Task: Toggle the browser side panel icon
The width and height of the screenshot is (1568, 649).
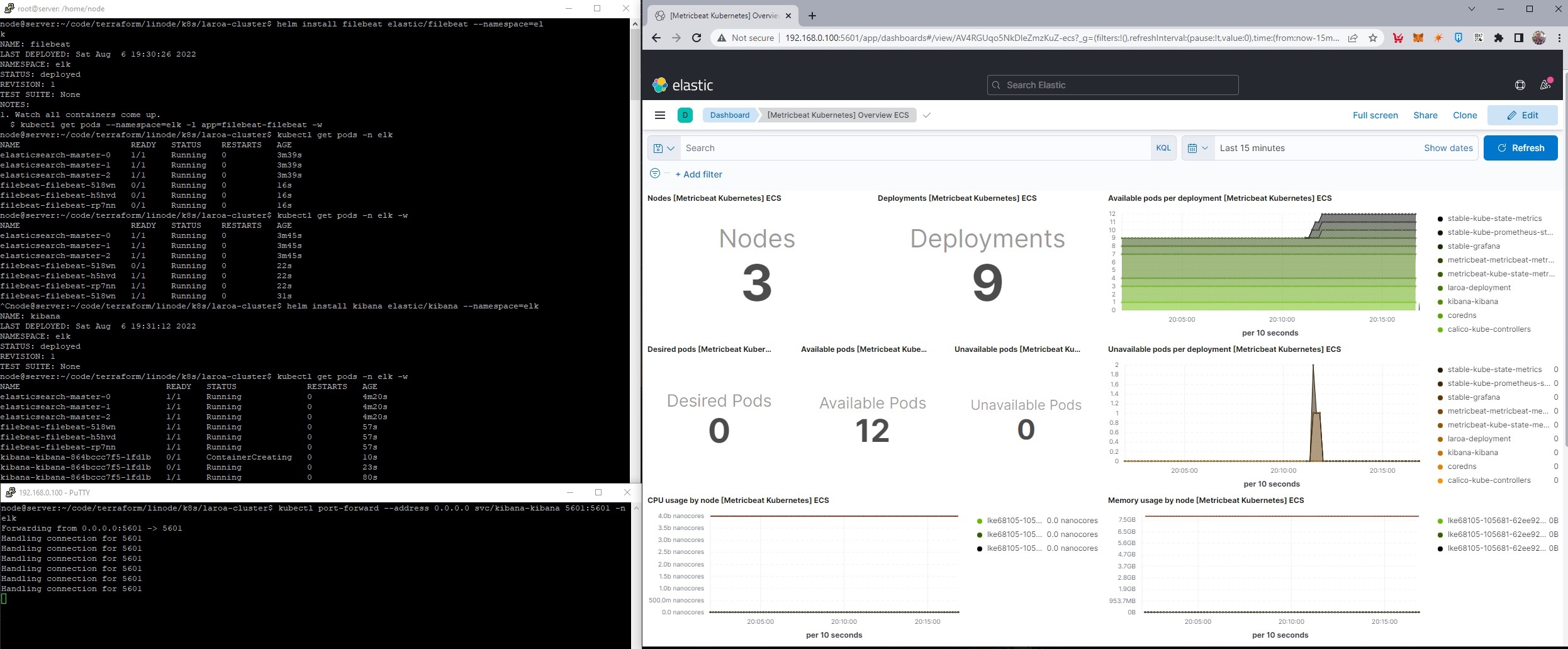Action: tap(1519, 38)
